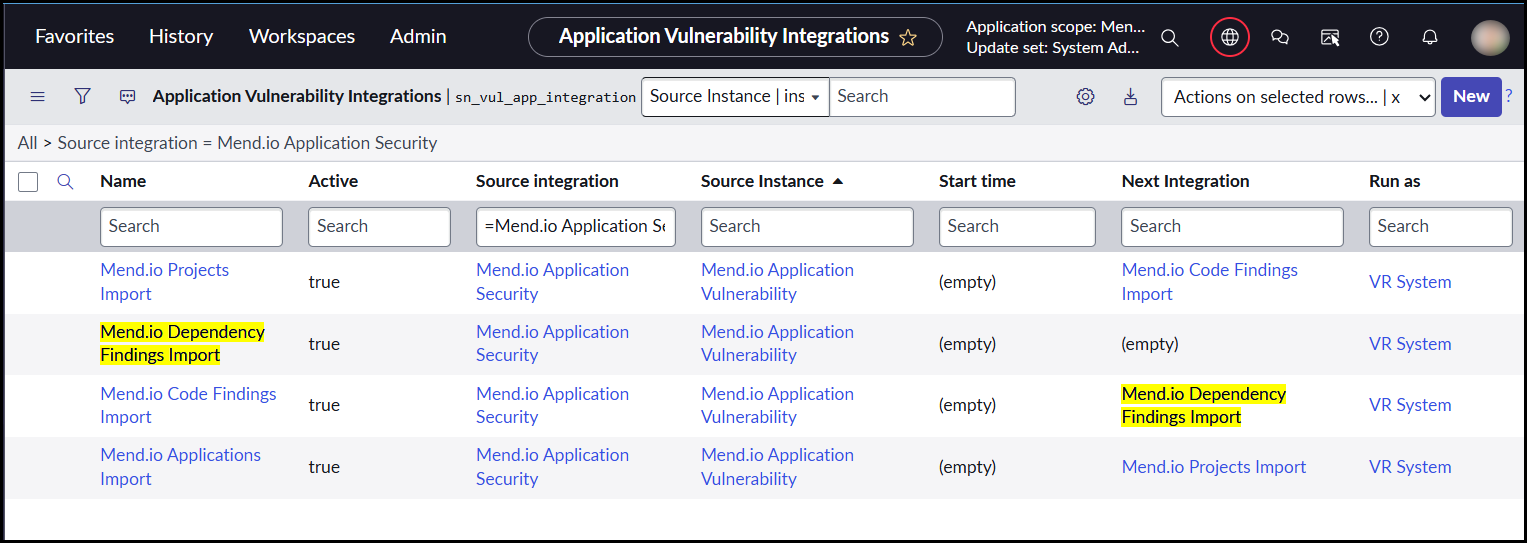The width and height of the screenshot is (1527, 543).
Task: Expand Actions on selected rows dropdown
Action: tap(1297, 97)
